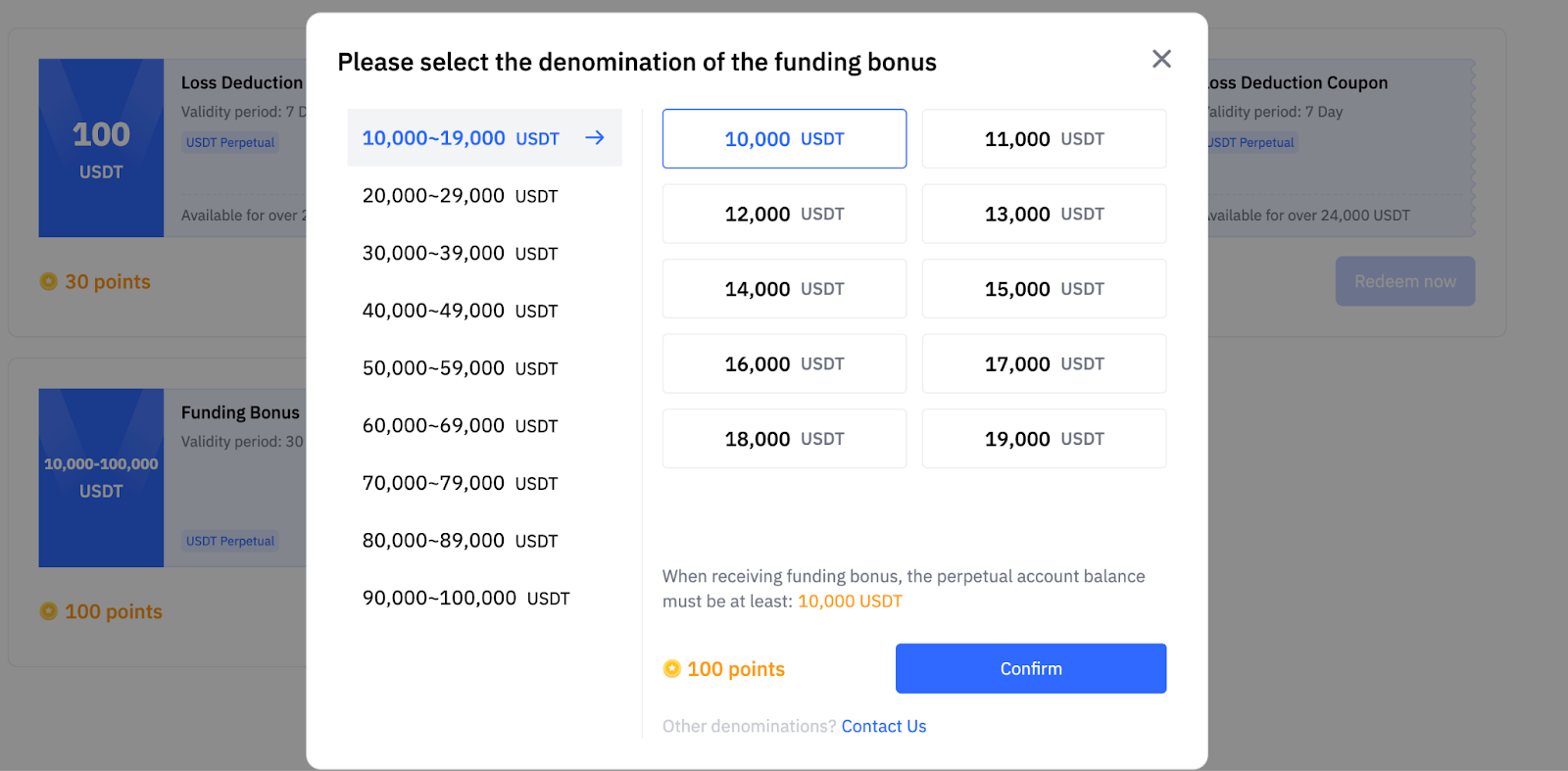Select the 70,000~79,000 USDT range

point(460,483)
